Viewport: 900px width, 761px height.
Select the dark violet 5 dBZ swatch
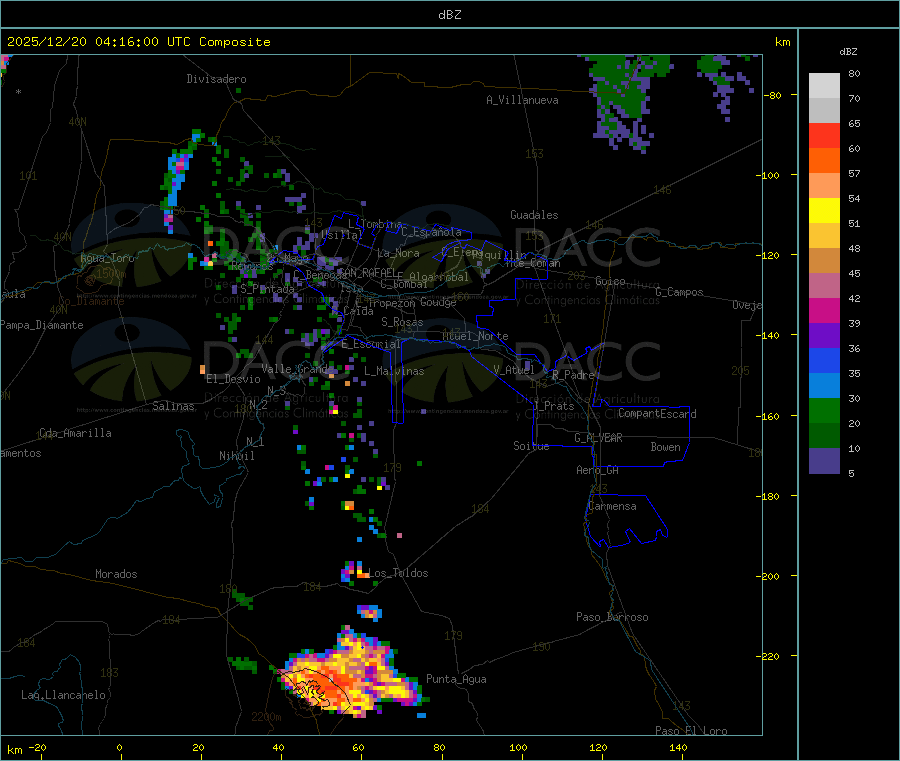click(824, 461)
